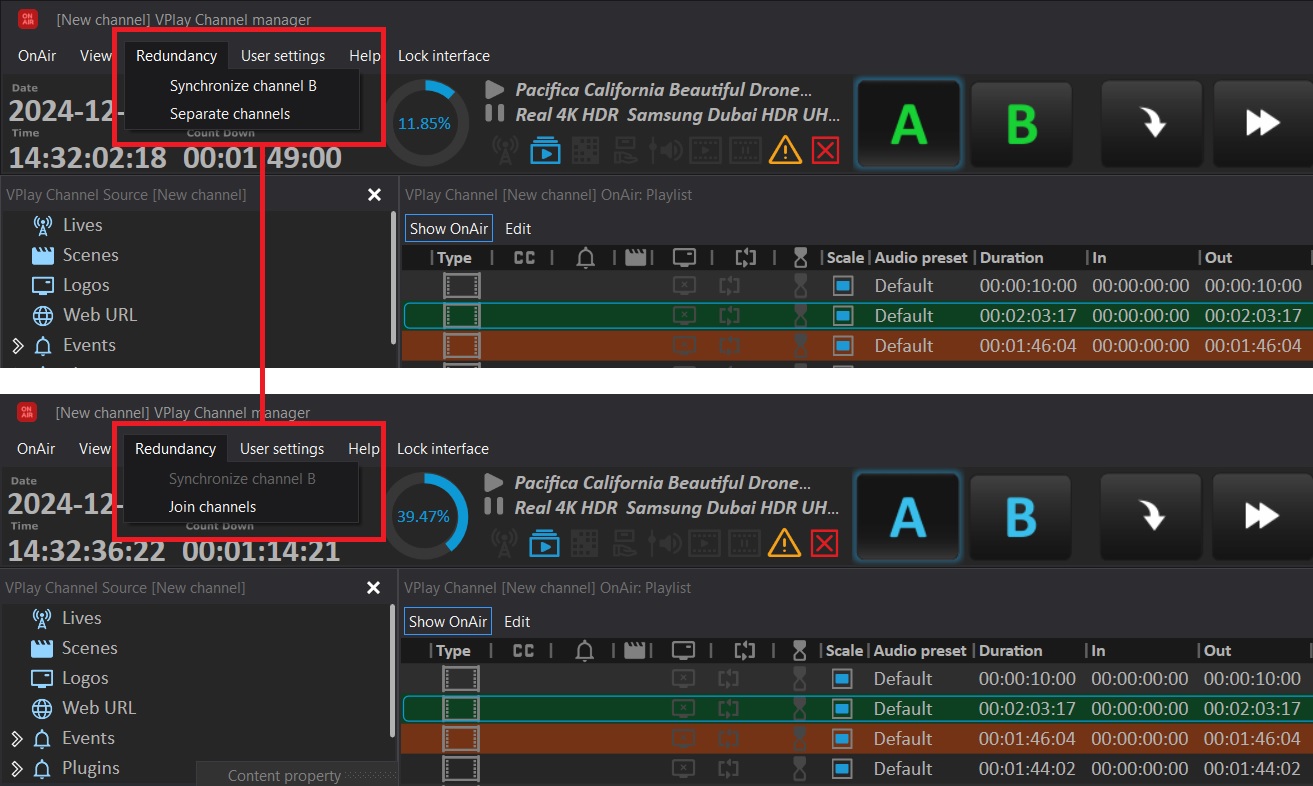1313x786 pixels.
Task: Choose Separate channels from the Redundancy menu
Action: 230,114
